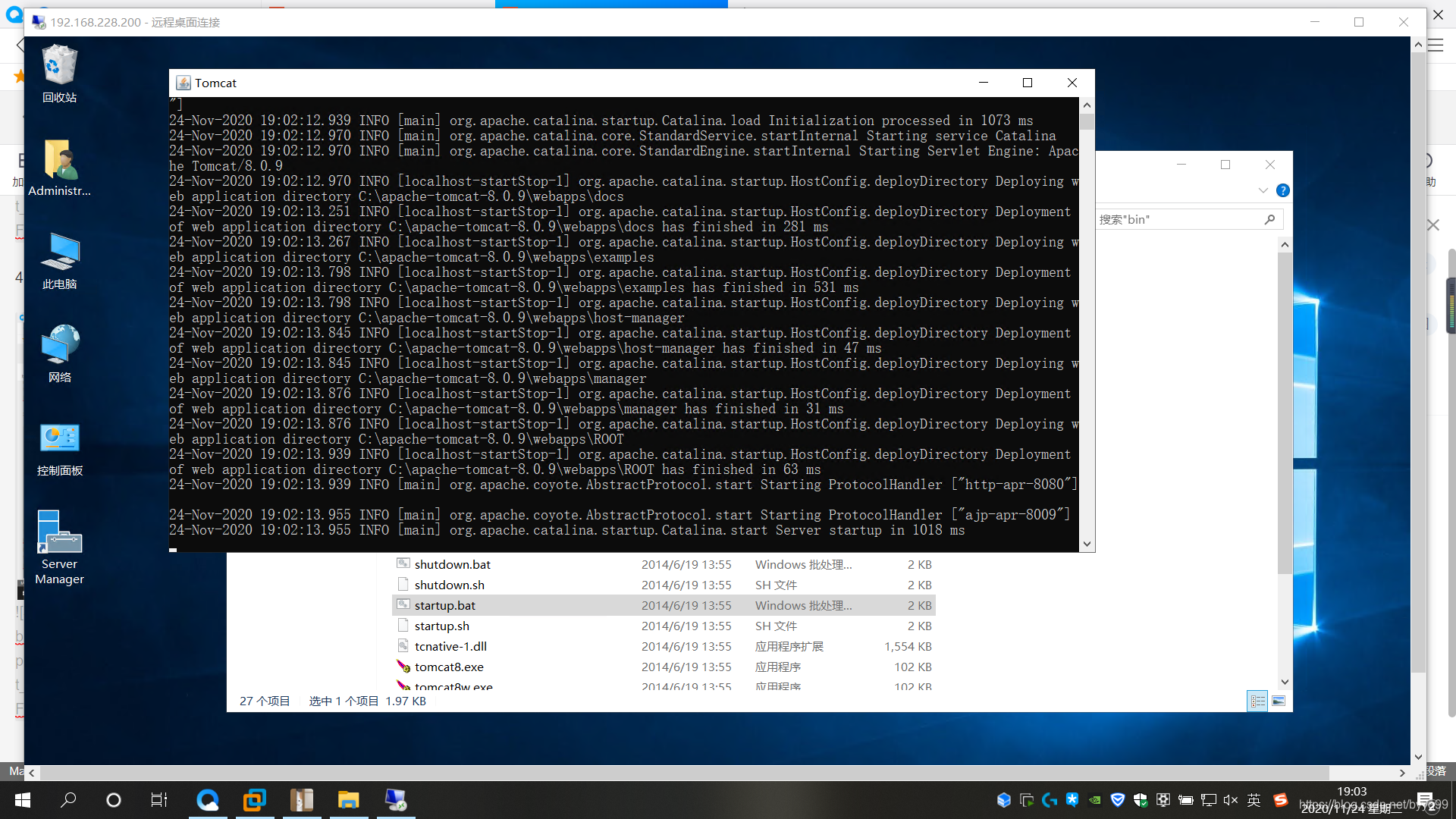
Task: Open the Sogou input tray icon
Action: tap(1281, 800)
